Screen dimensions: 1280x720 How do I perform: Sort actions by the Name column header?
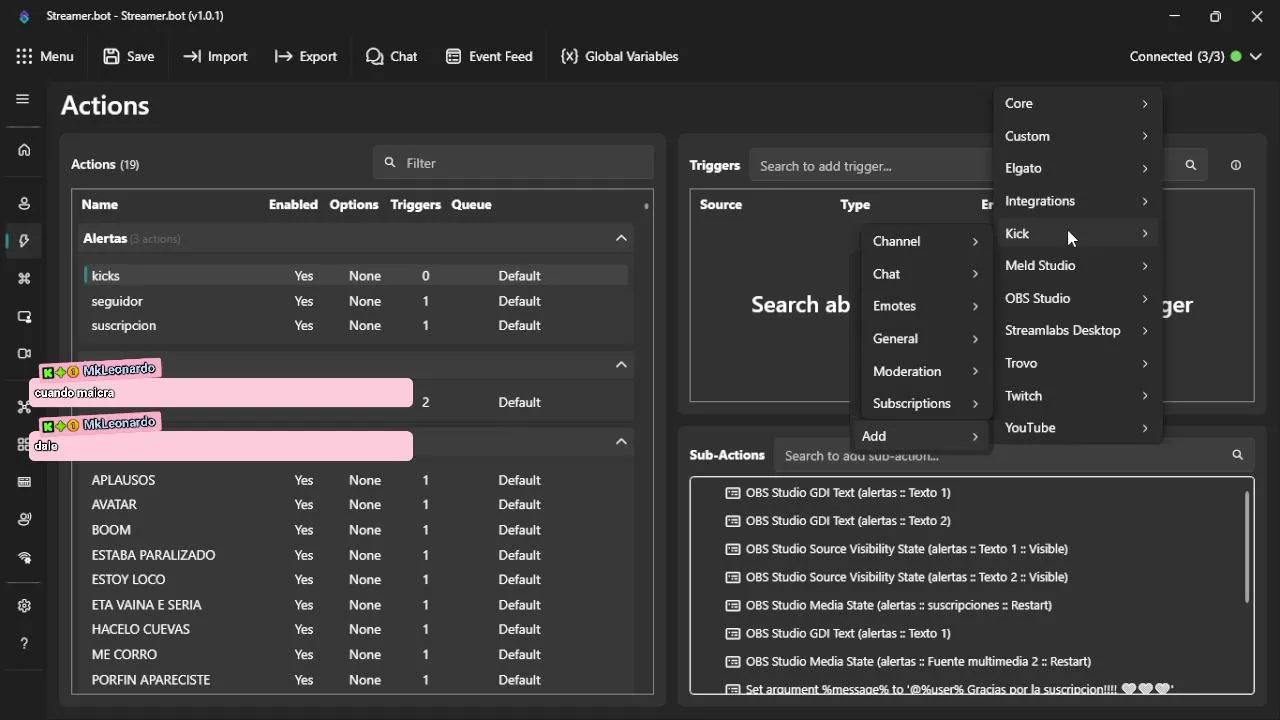(100, 205)
